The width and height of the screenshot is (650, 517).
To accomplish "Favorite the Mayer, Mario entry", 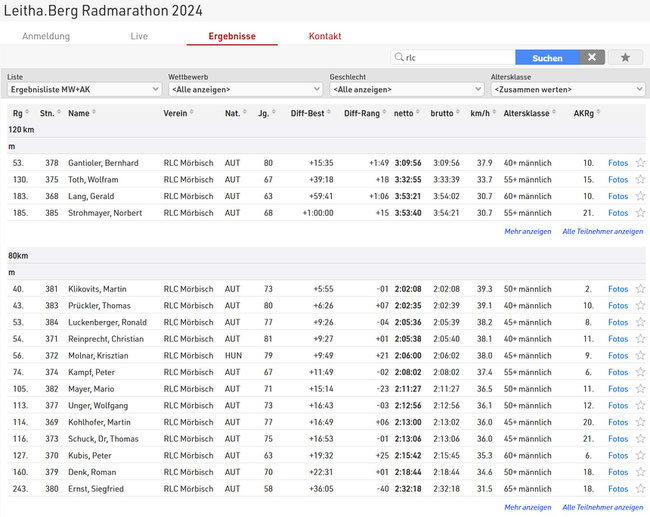I will coord(640,389).
